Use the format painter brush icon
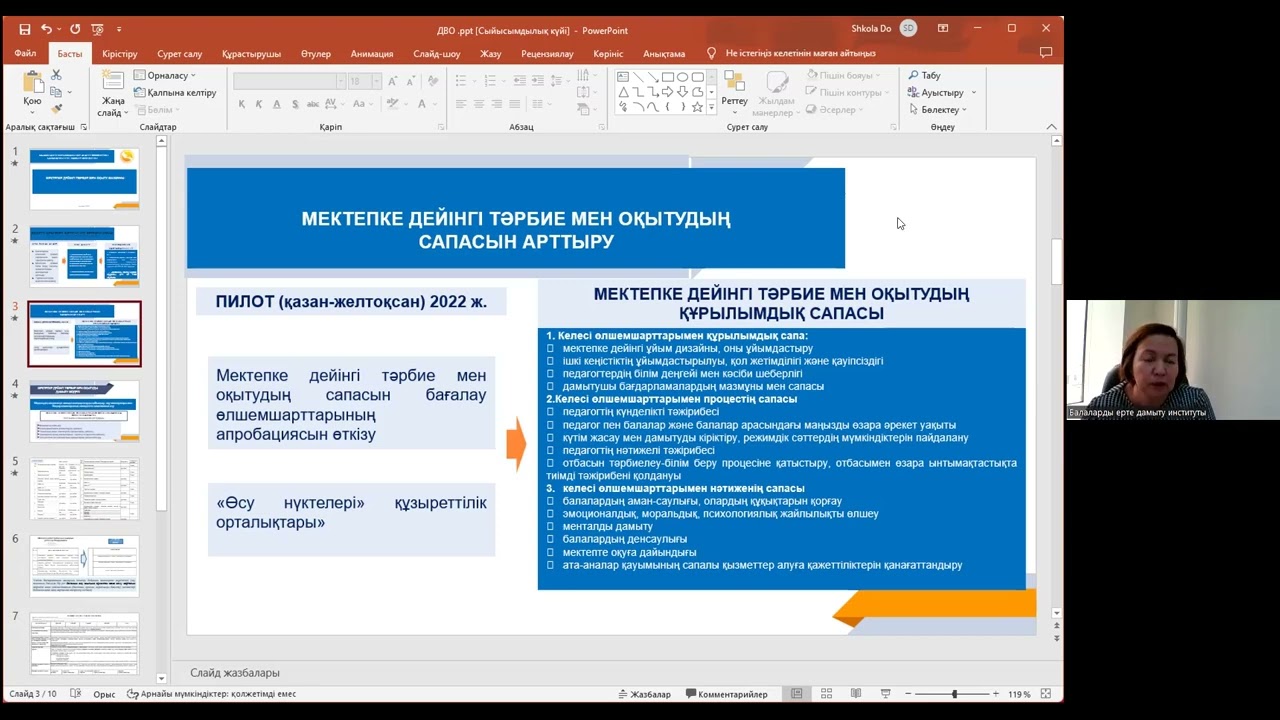 pos(56,109)
